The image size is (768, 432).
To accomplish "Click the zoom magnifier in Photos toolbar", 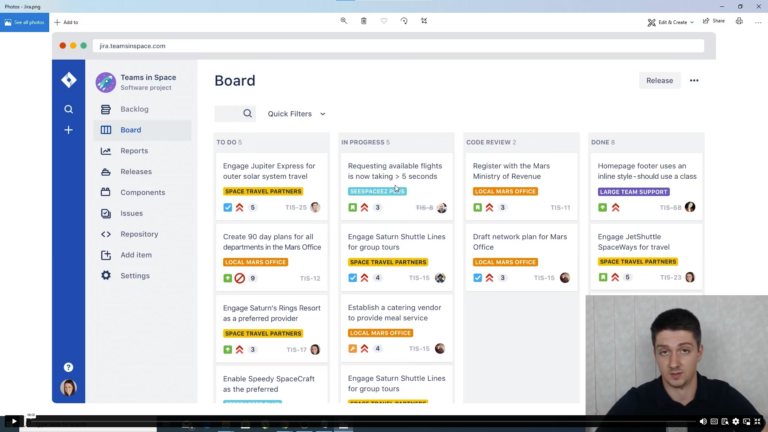I will [343, 21].
